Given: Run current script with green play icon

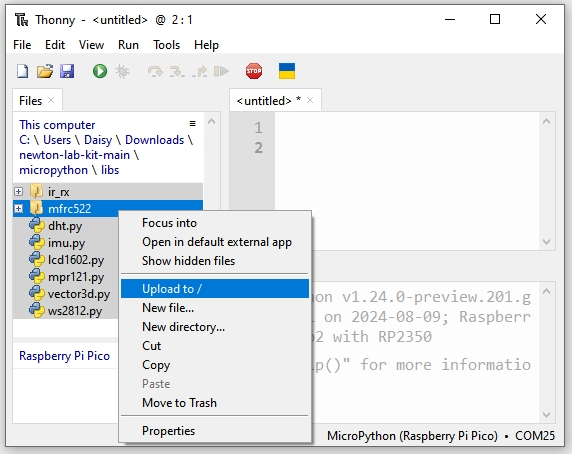Looking at the screenshot, I should (x=100, y=71).
